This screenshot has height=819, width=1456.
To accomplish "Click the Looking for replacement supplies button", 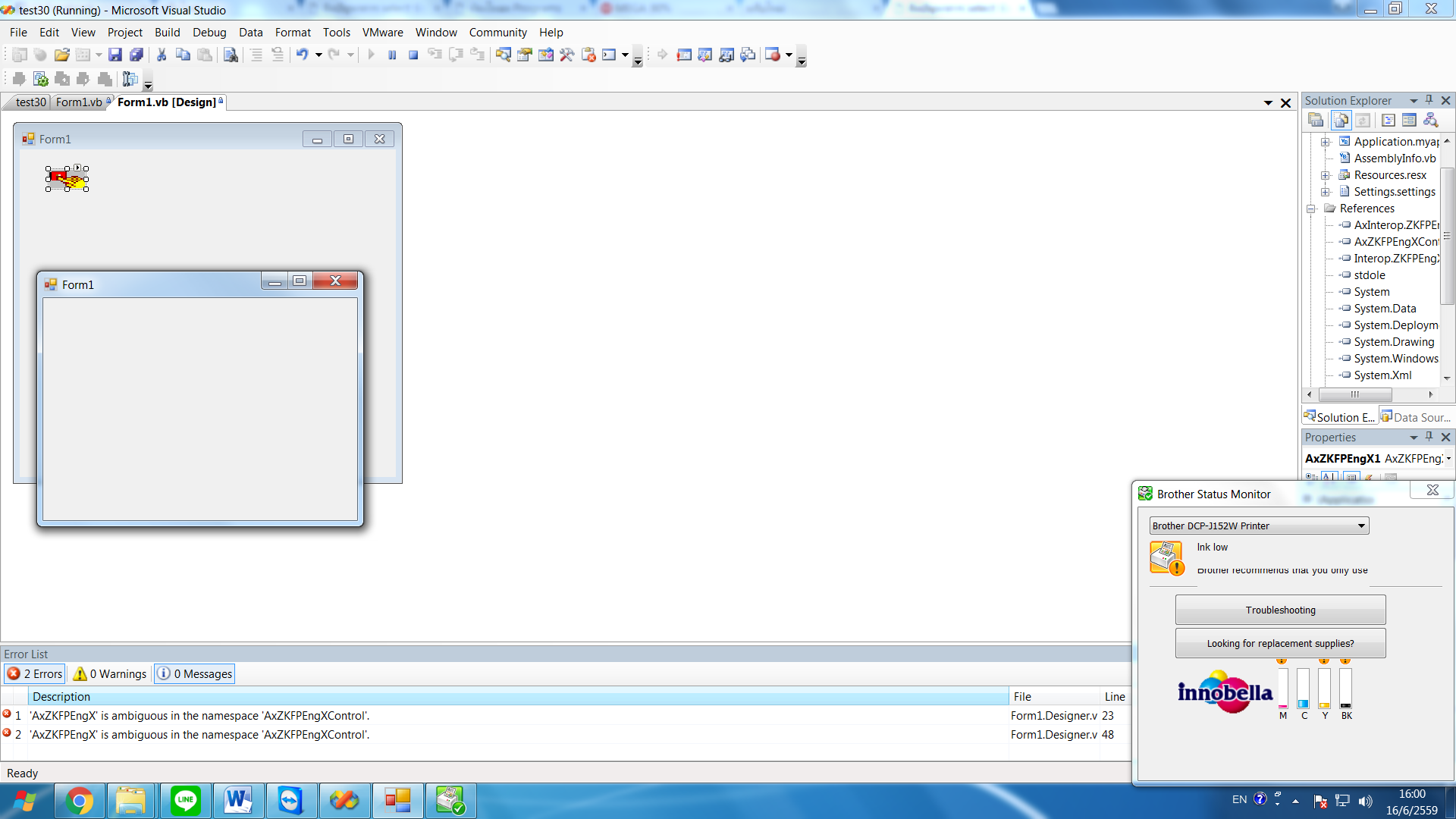I will (x=1281, y=643).
